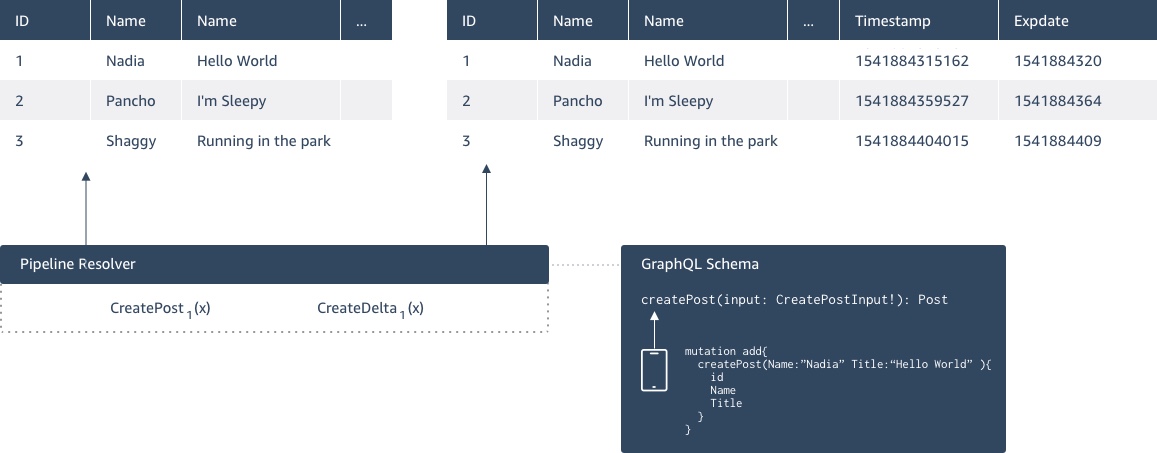Click the Shaggy cell in the right table
The width and height of the screenshot is (1157, 453).
[x=578, y=141]
